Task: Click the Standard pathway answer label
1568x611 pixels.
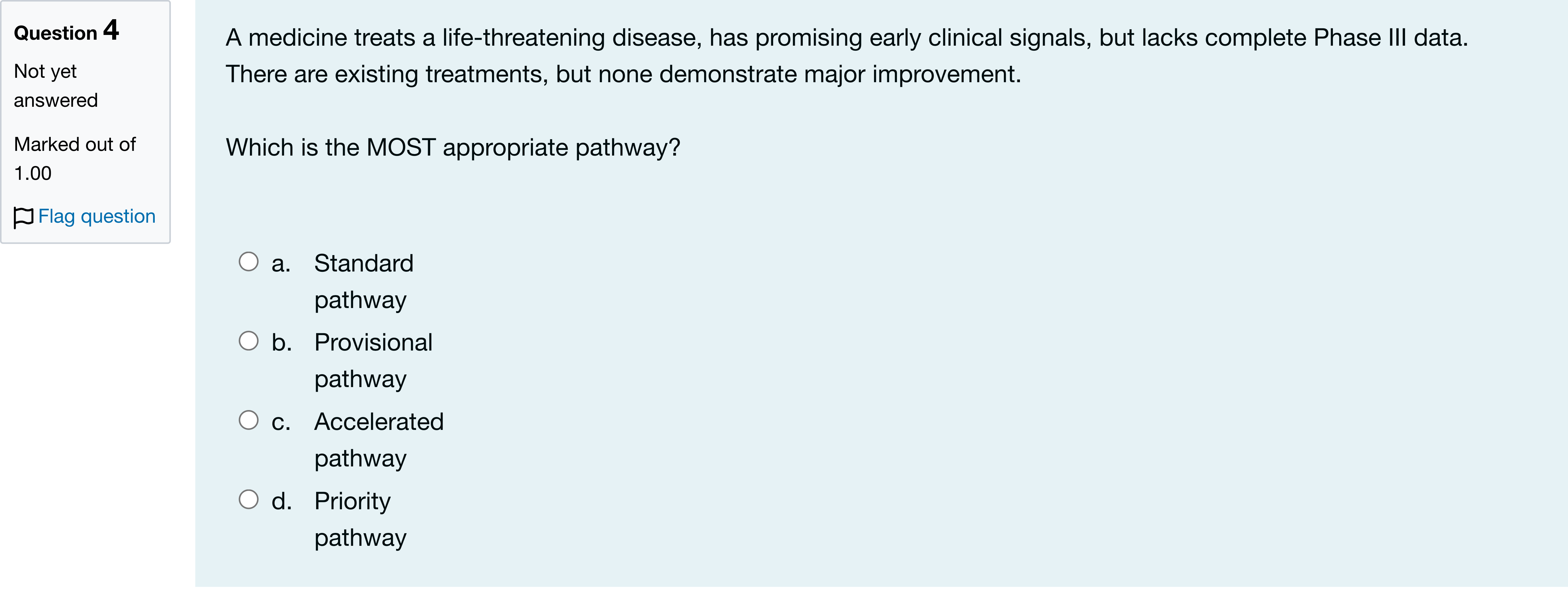Action: pyautogui.click(x=364, y=282)
